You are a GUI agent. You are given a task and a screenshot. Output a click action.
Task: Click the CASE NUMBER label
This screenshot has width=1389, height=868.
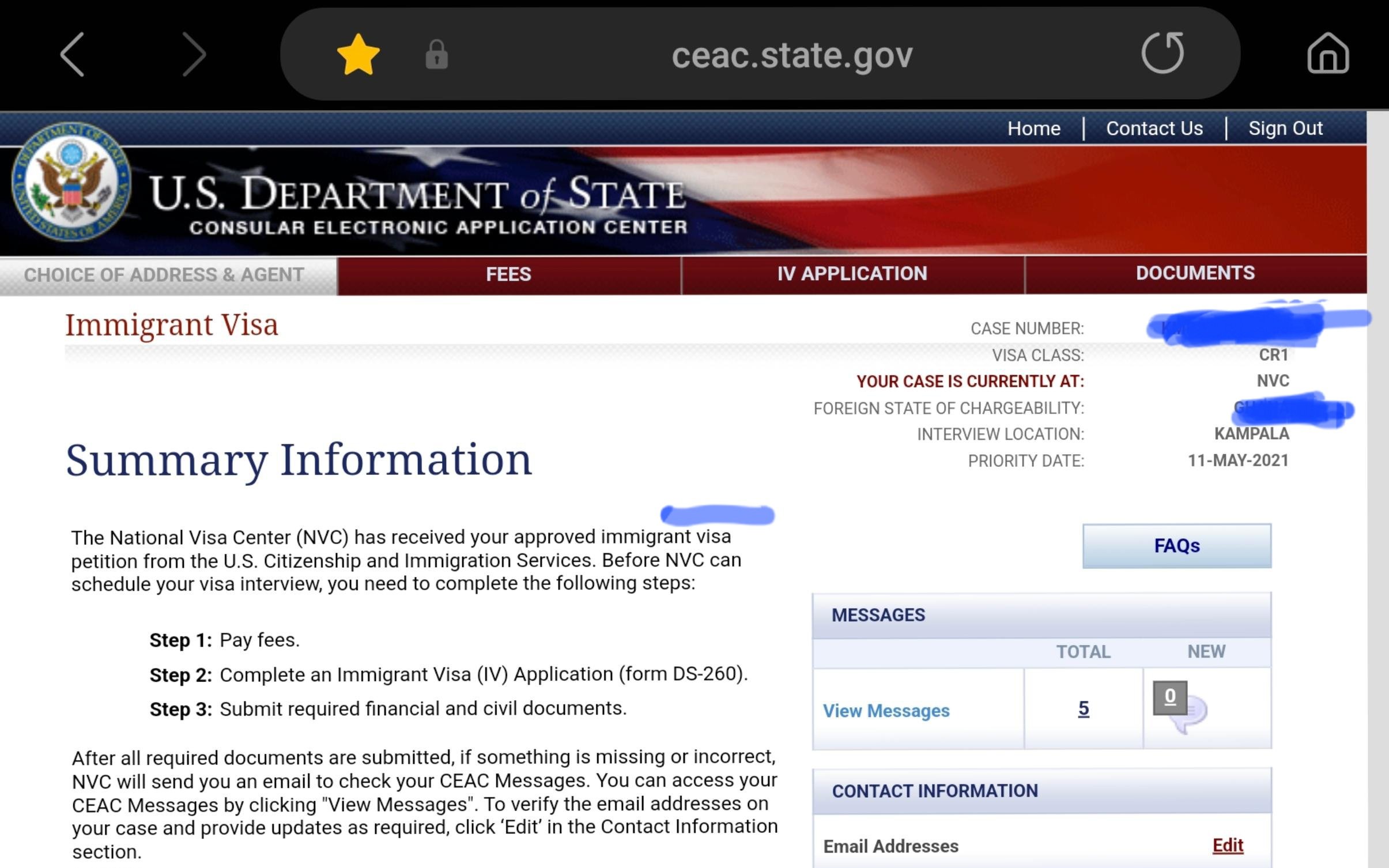click(x=1027, y=329)
